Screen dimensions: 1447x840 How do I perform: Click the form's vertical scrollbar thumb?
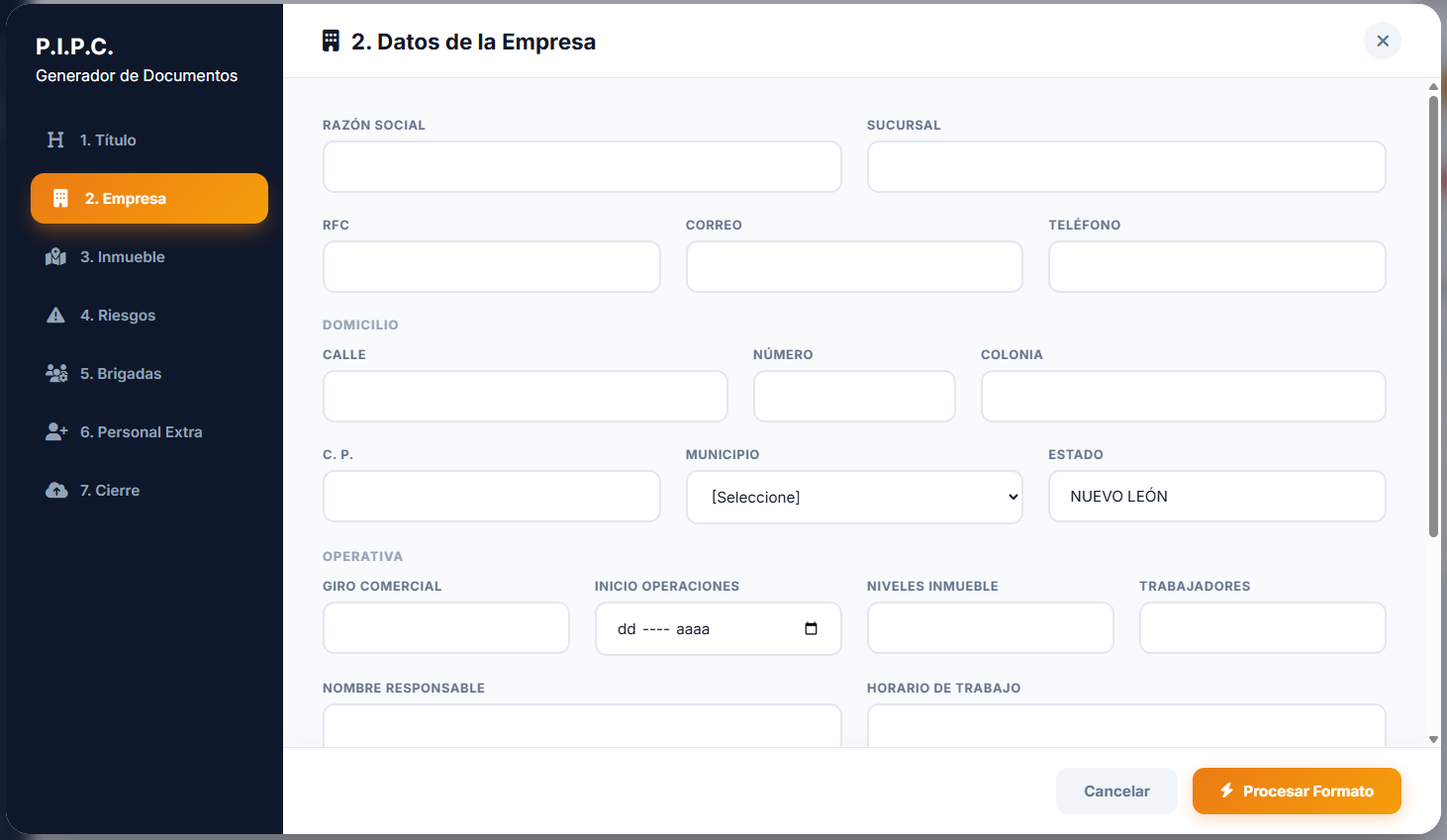1433,317
